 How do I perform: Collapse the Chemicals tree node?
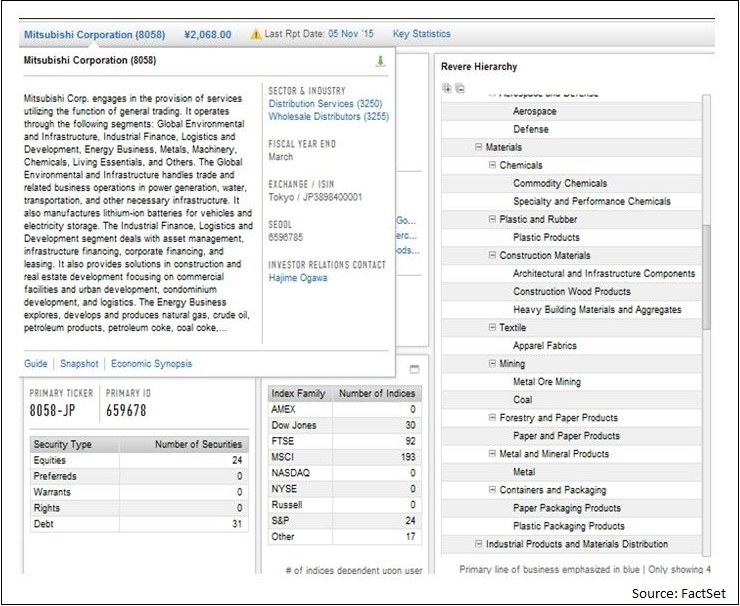coord(492,165)
